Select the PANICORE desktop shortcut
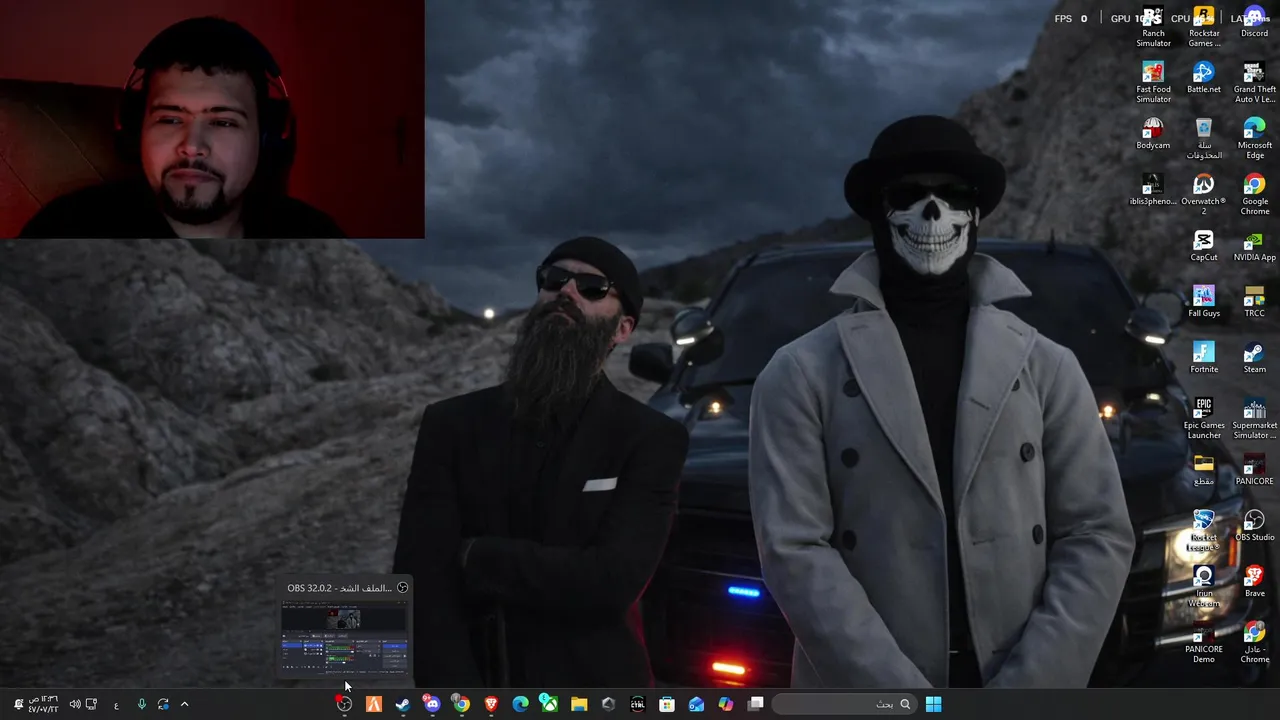The height and width of the screenshot is (720, 1280). pyautogui.click(x=1254, y=470)
